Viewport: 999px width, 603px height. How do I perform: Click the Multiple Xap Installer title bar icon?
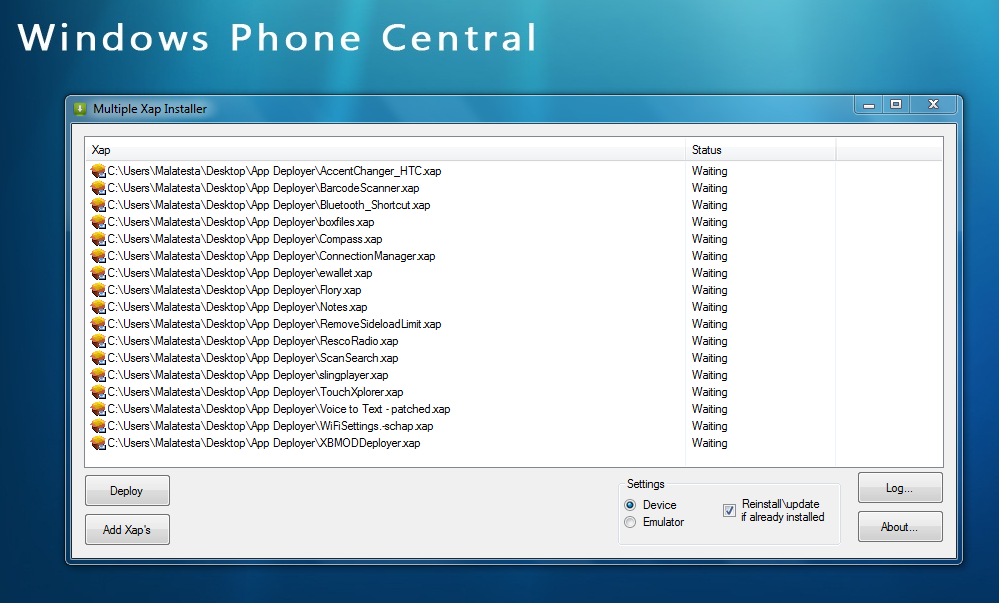click(x=79, y=108)
